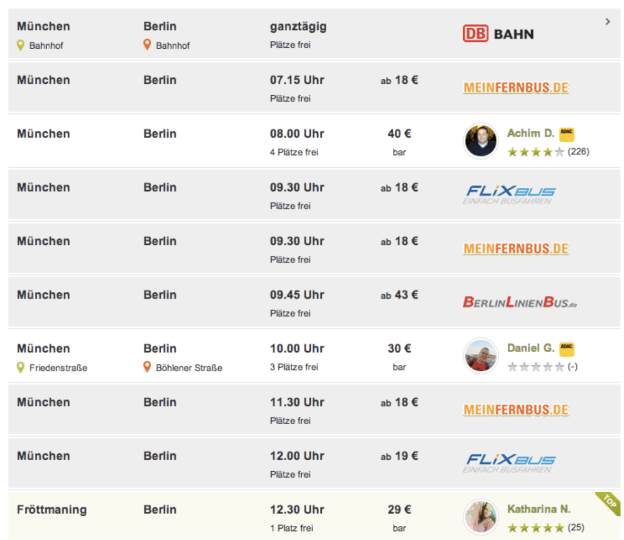Click the MeinFernbus logo for 11.30 Uhr
This screenshot has width=624, height=540.
tap(516, 410)
